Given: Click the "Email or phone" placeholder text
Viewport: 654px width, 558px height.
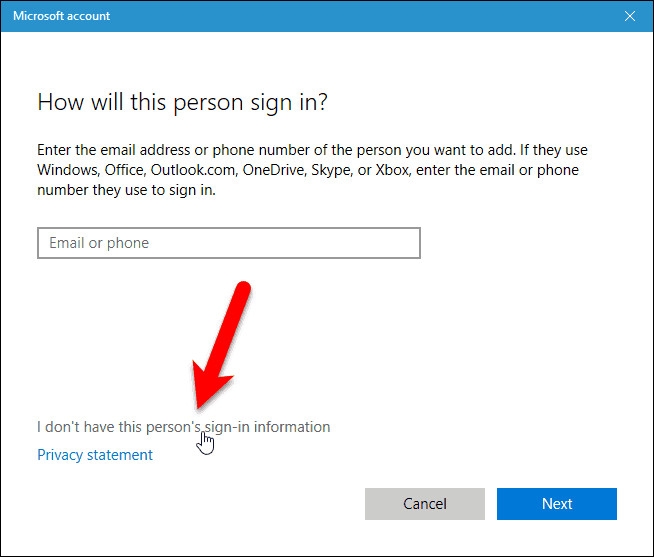Looking at the screenshot, I should click(99, 243).
